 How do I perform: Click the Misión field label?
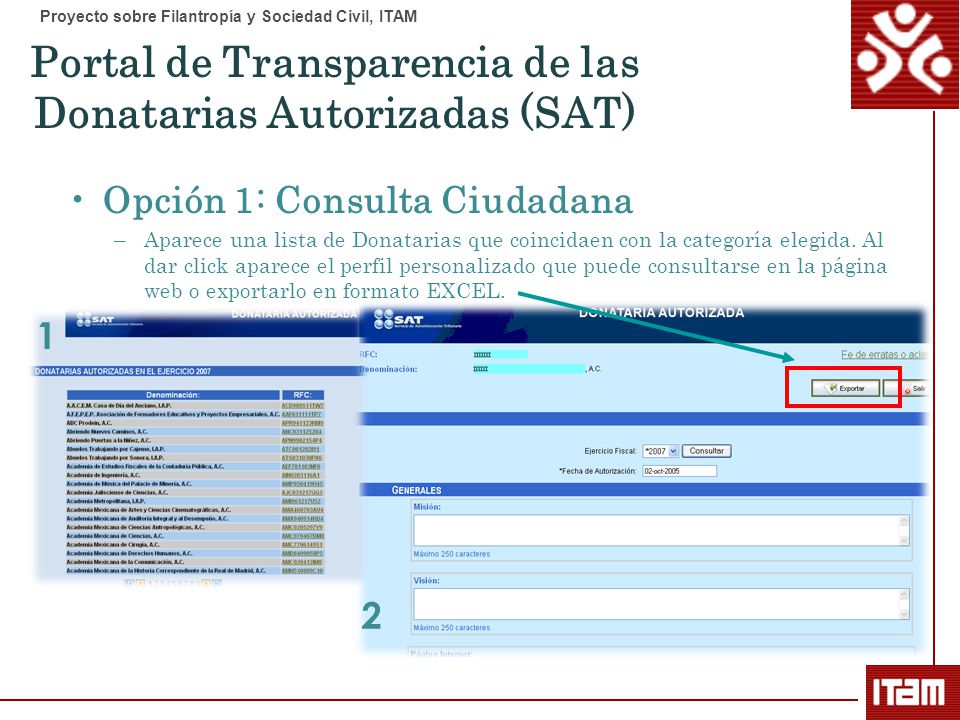(427, 507)
